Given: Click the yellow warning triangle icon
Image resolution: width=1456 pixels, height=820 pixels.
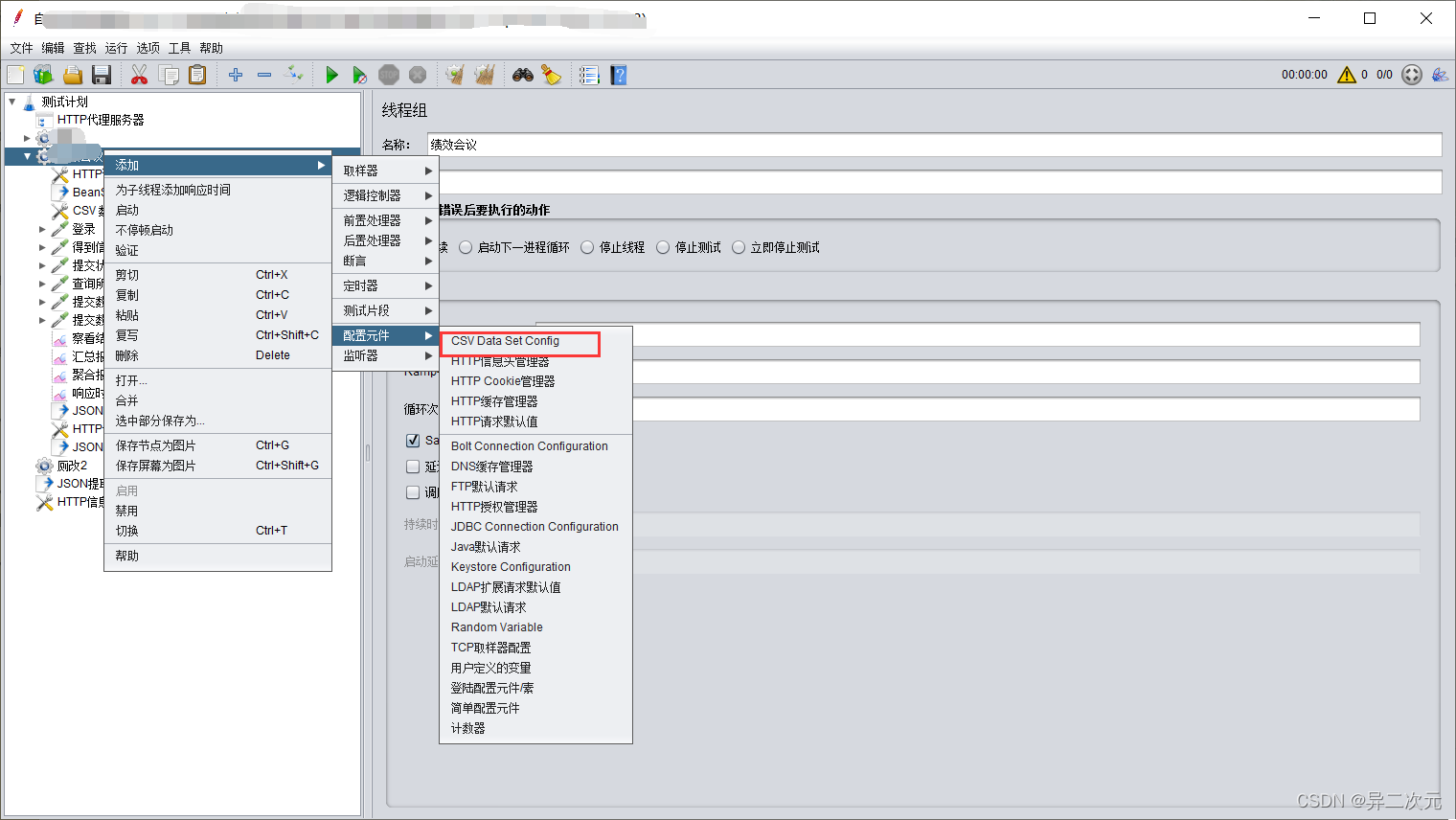Looking at the screenshot, I should [1347, 75].
